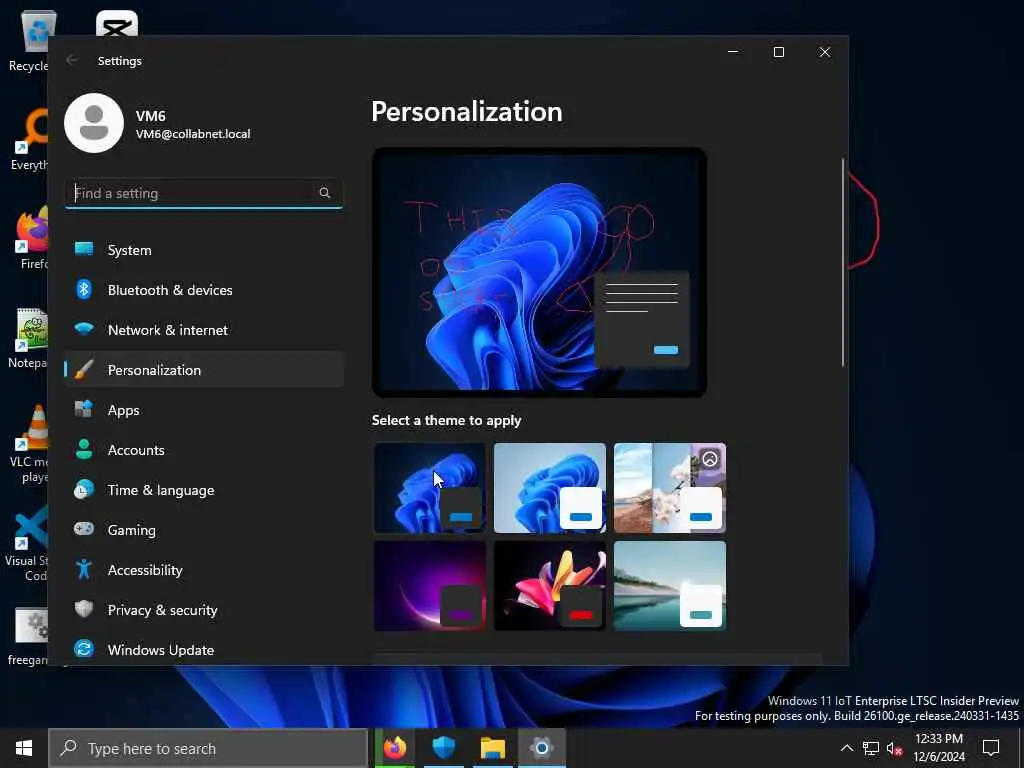Open Network & internet settings
The height and width of the screenshot is (768, 1024).
(204, 330)
